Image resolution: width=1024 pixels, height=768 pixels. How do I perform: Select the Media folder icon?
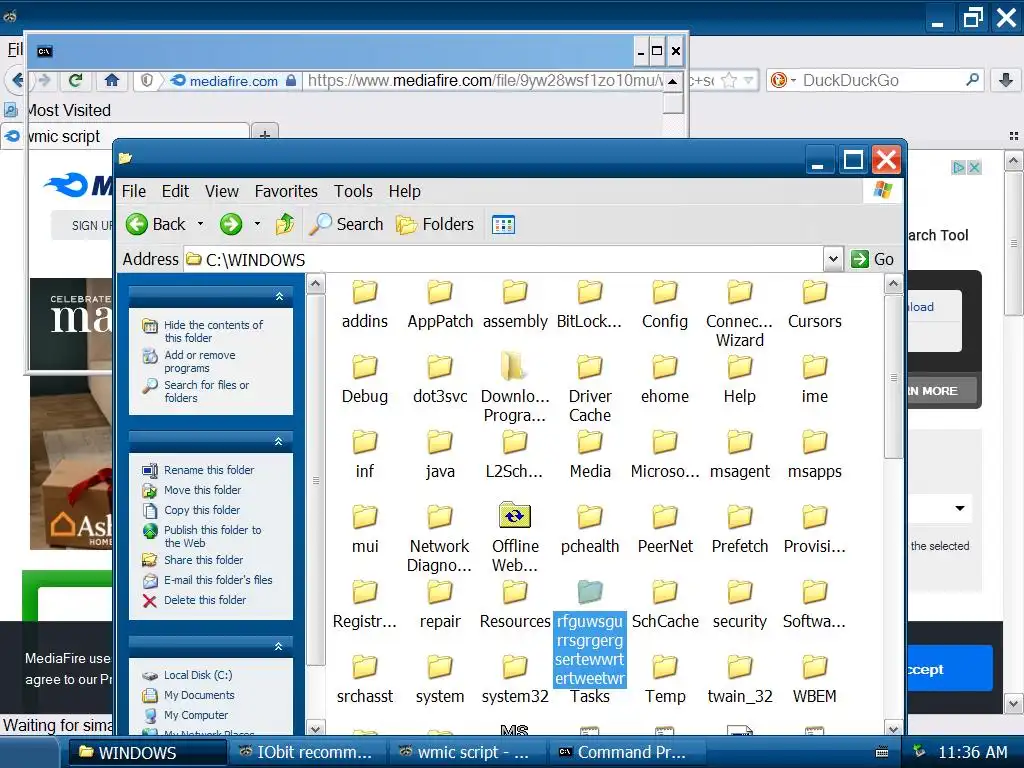tap(590, 442)
